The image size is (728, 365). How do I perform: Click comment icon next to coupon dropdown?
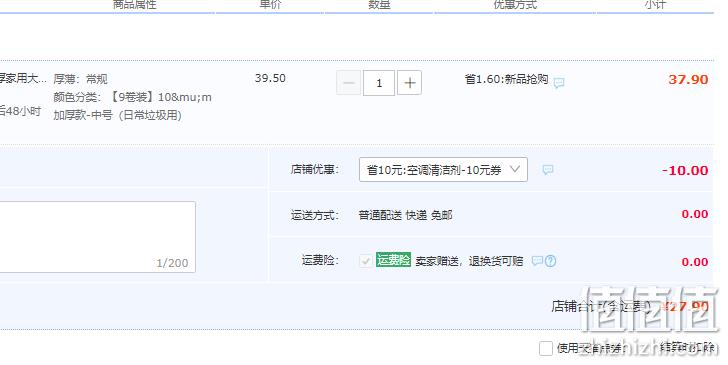coord(548,169)
